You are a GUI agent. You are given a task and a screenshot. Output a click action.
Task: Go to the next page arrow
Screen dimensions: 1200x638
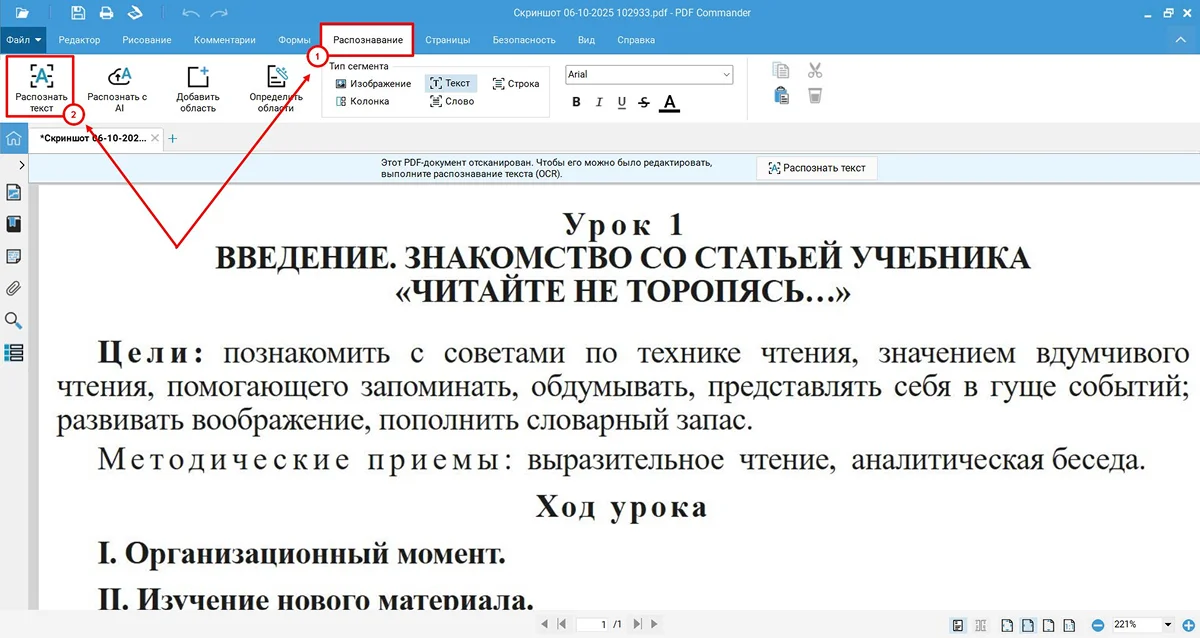(x=654, y=624)
